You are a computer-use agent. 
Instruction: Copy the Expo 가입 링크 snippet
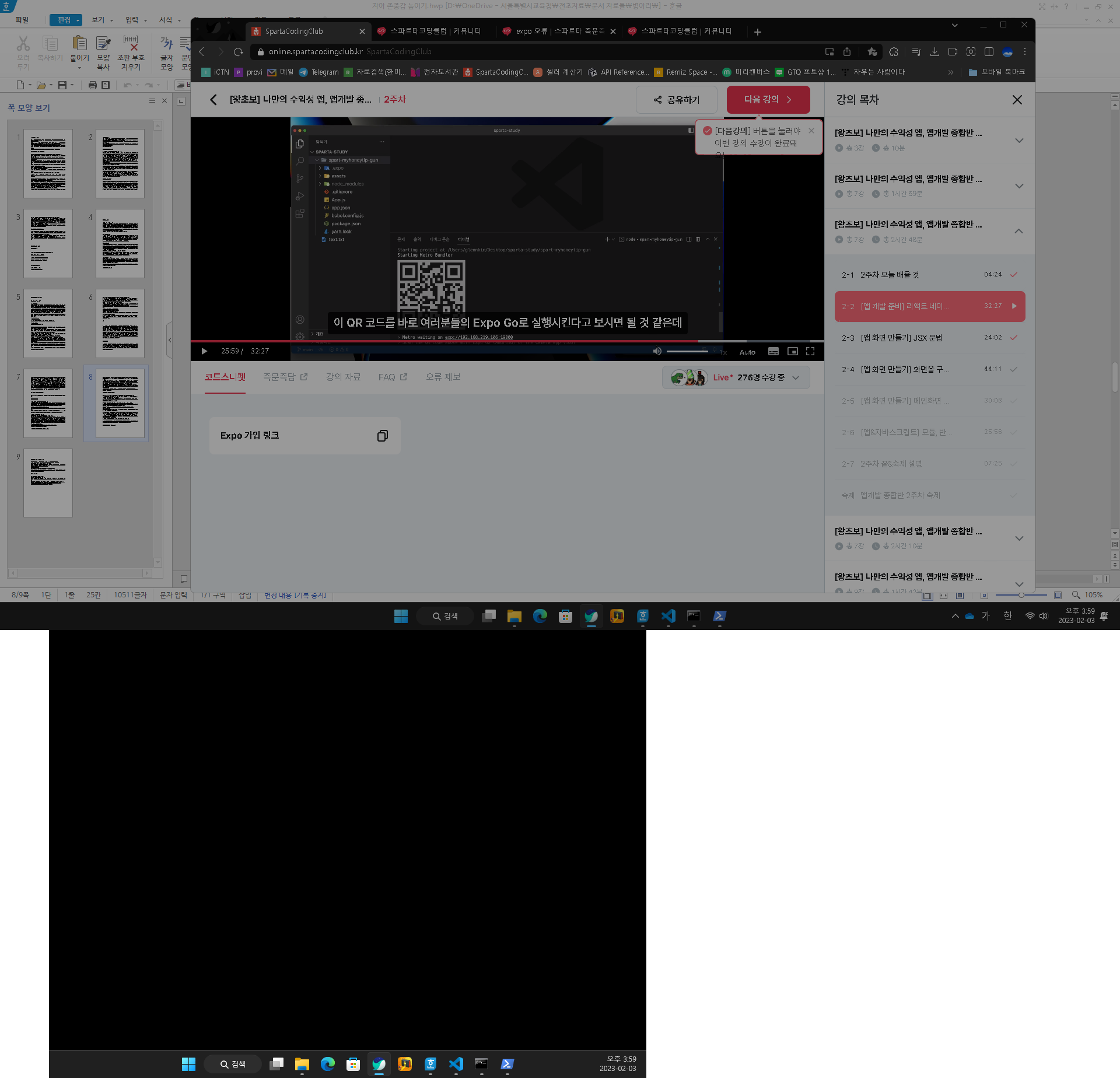pos(383,436)
